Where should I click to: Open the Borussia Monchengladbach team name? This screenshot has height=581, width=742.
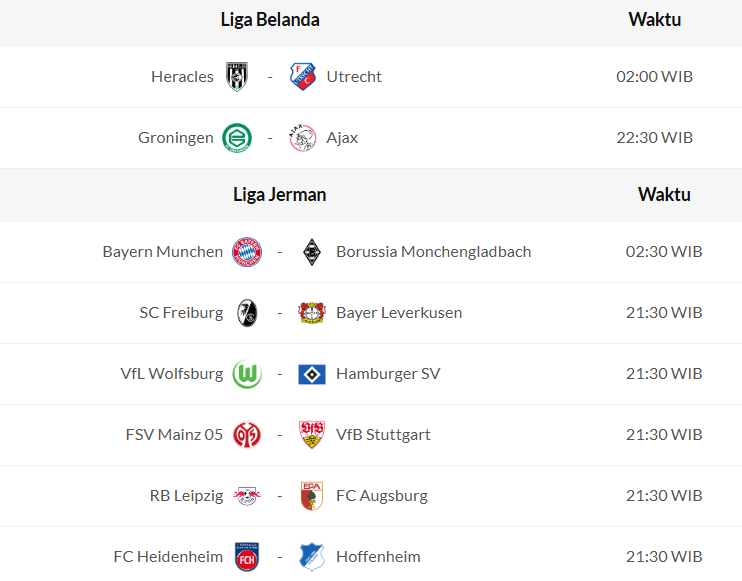click(x=433, y=252)
